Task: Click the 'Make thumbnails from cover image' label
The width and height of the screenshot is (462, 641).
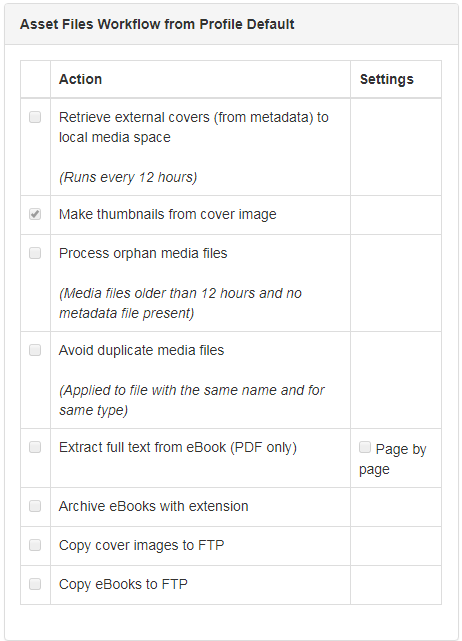Action: pos(168,214)
